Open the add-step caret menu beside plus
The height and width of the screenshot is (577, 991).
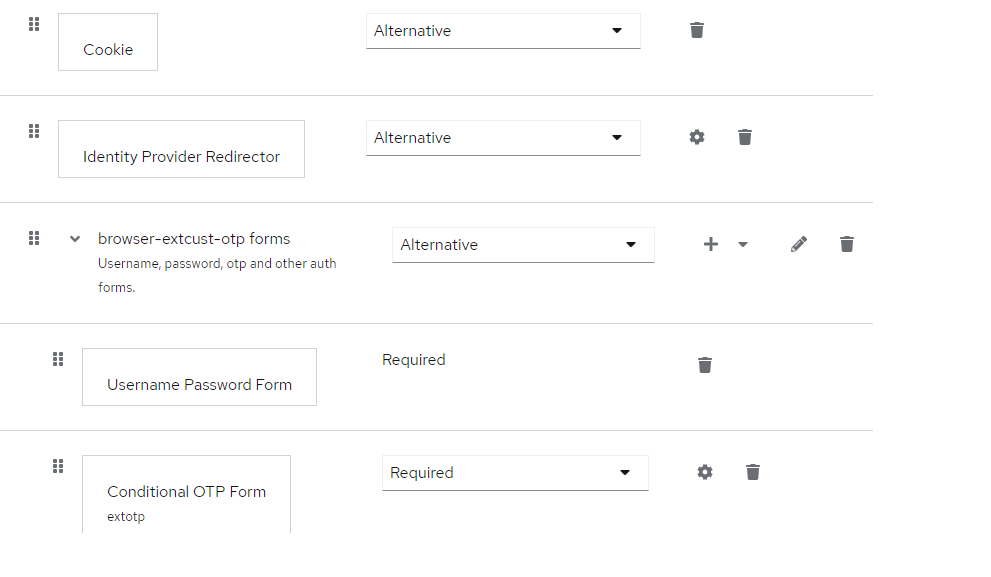[x=743, y=244]
